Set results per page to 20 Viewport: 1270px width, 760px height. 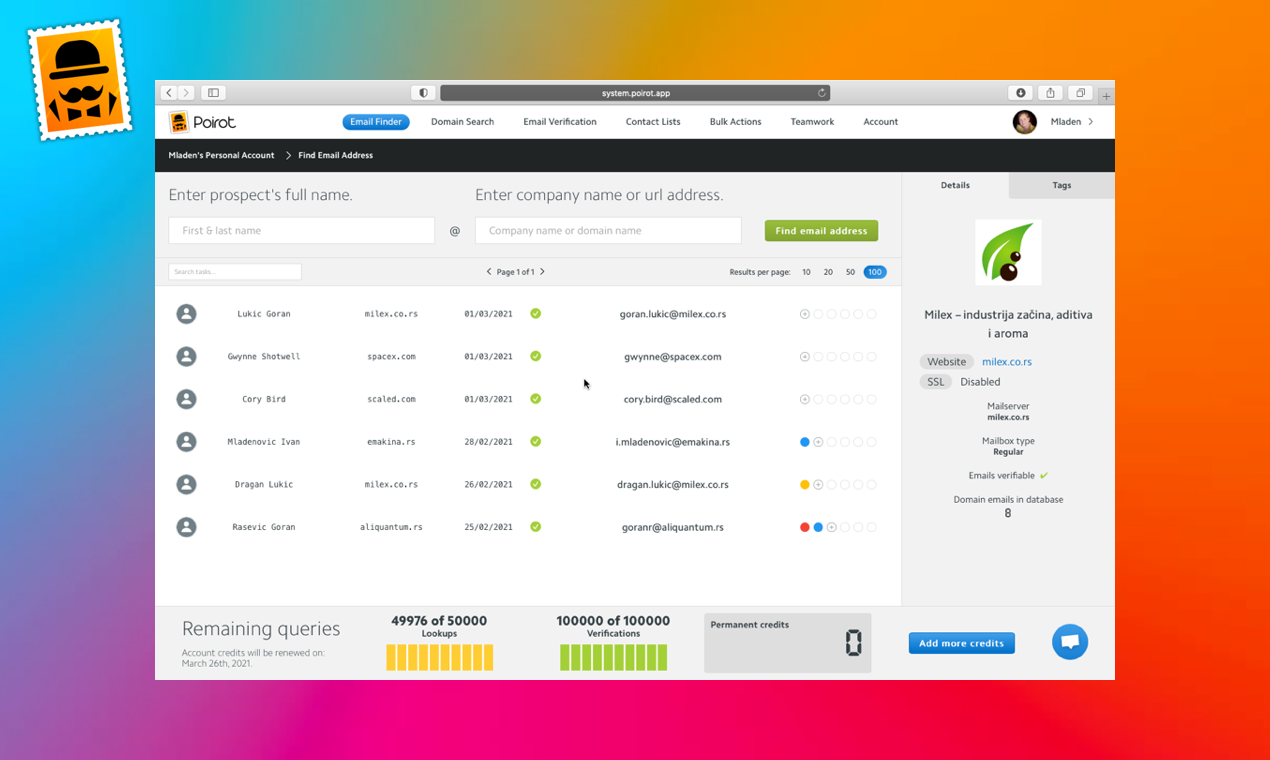828,272
